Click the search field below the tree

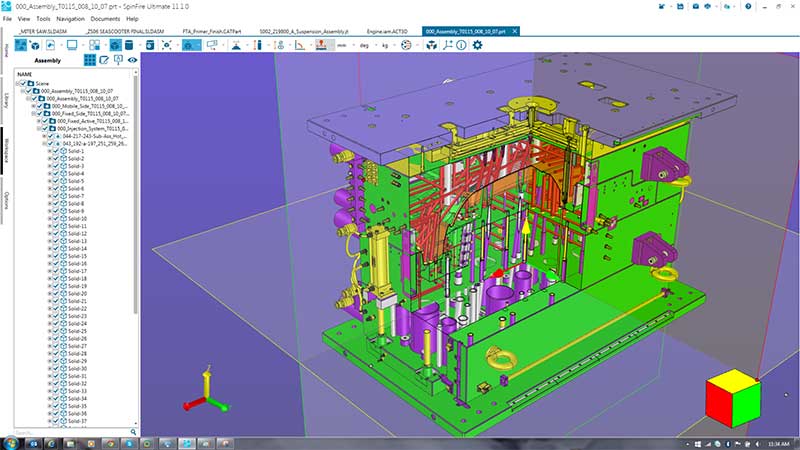pos(71,432)
